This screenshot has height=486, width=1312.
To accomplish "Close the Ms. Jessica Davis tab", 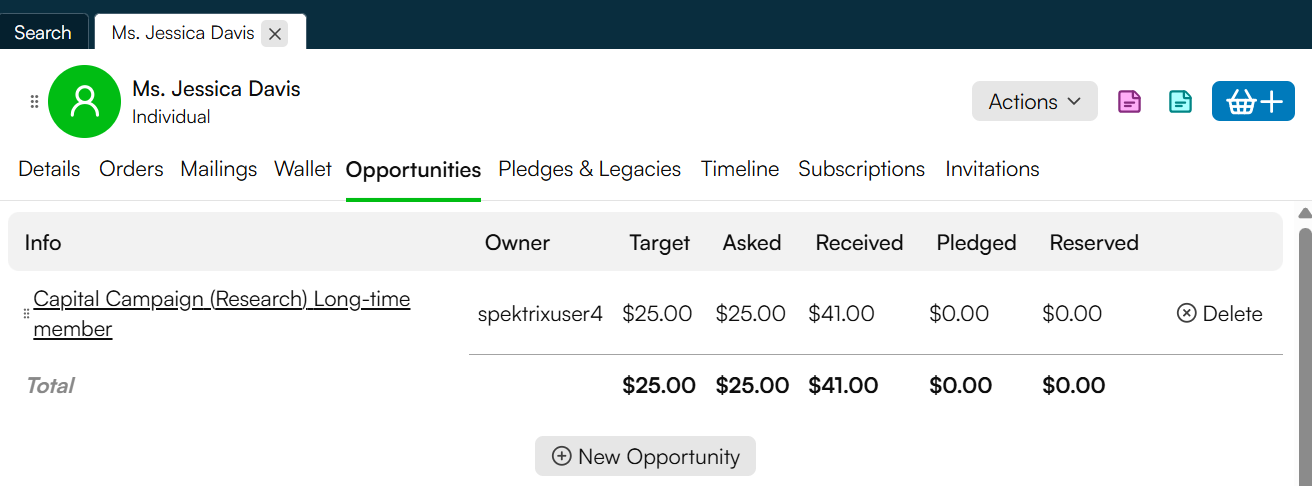I will (275, 34).
